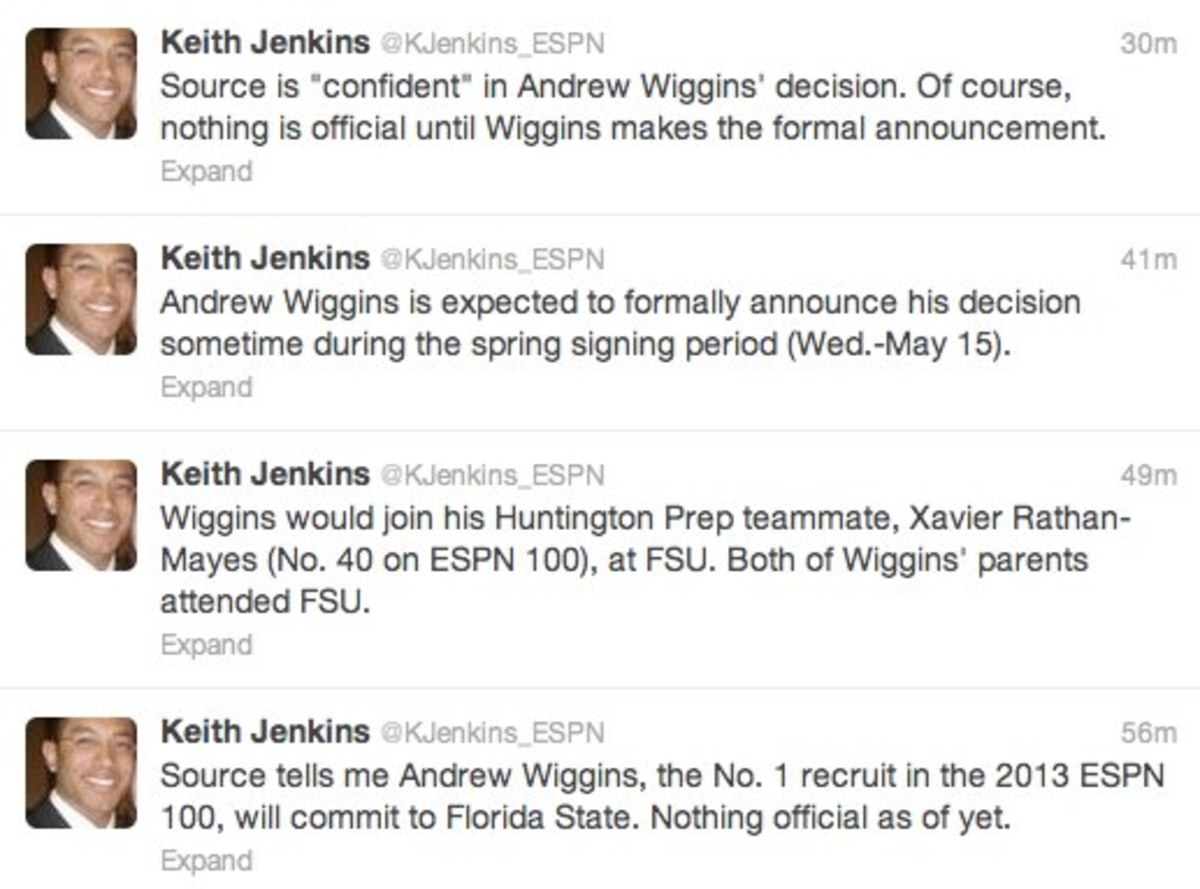Click @KJenkins_ESPN handle on the 49m tweet
This screenshot has height=889, width=1200.
pyautogui.click(x=491, y=476)
